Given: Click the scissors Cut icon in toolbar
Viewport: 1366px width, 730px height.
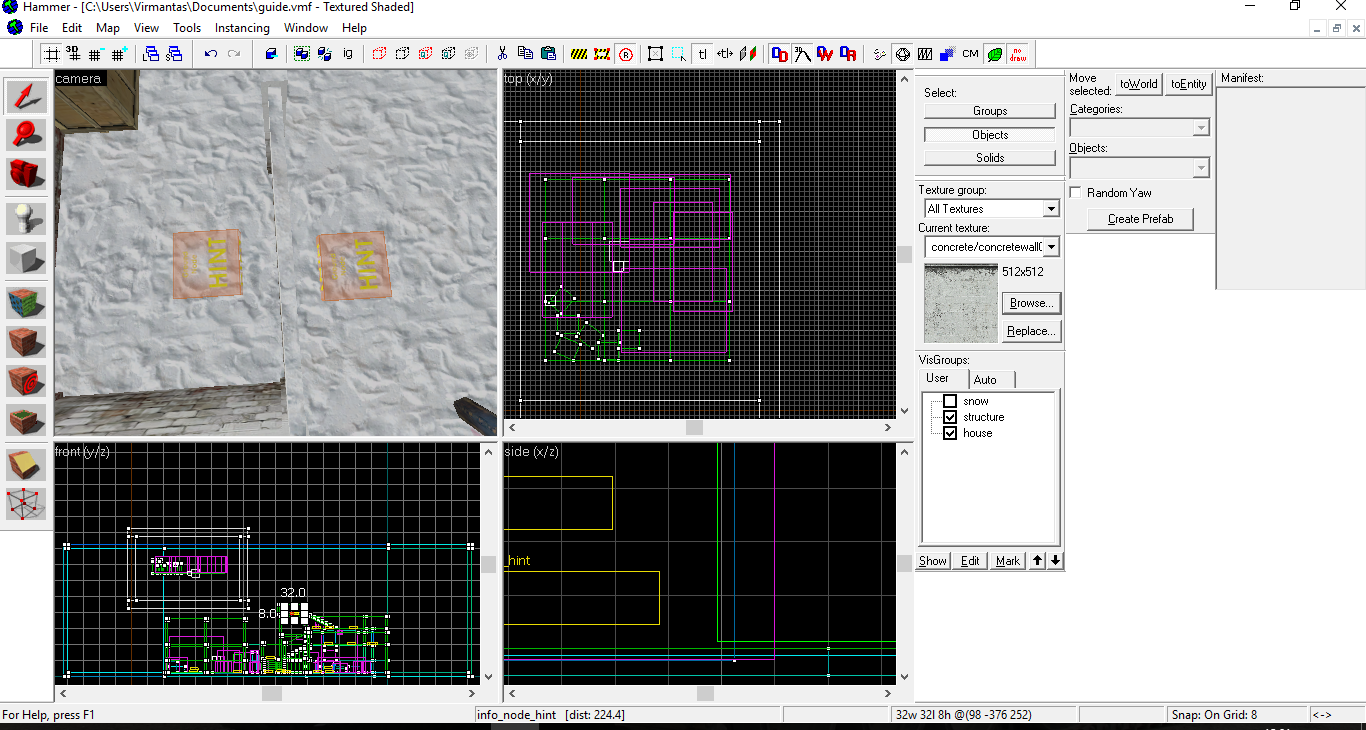Looking at the screenshot, I should click(502, 54).
